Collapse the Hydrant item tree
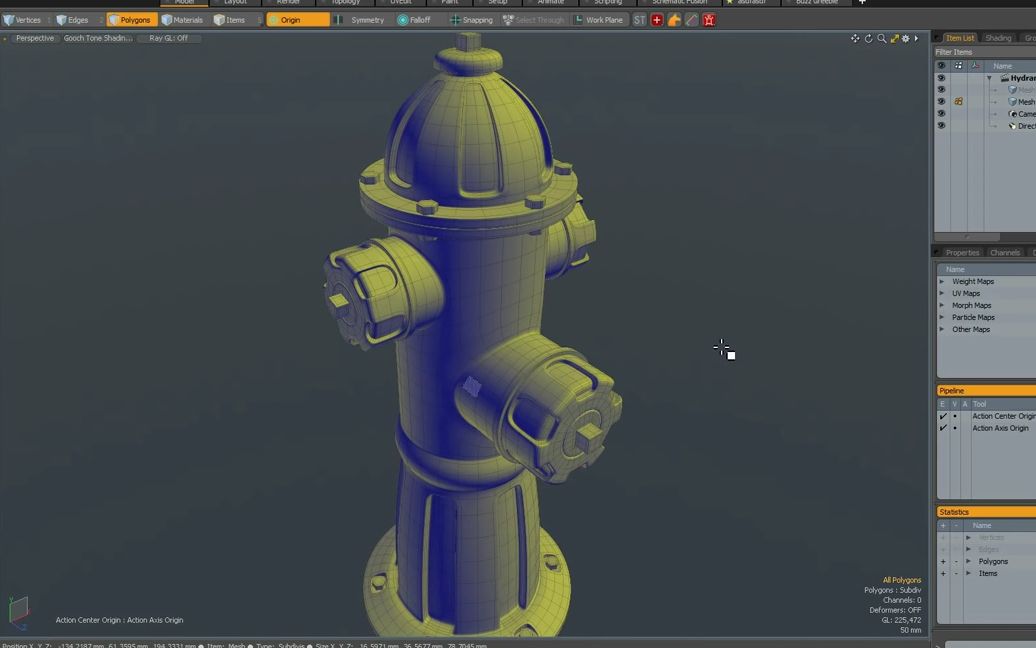 [989, 77]
